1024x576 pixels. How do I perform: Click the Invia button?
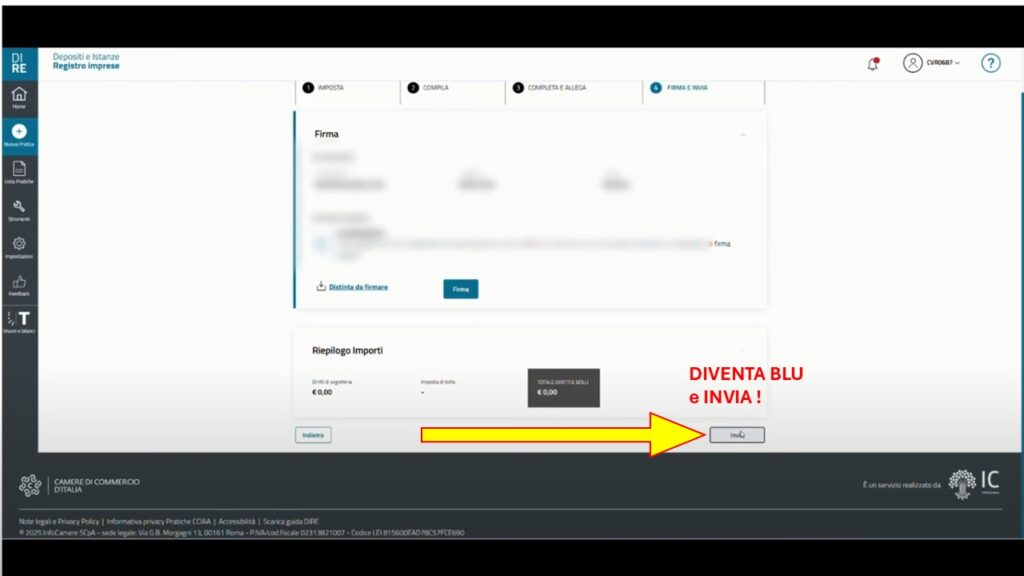(x=737, y=435)
